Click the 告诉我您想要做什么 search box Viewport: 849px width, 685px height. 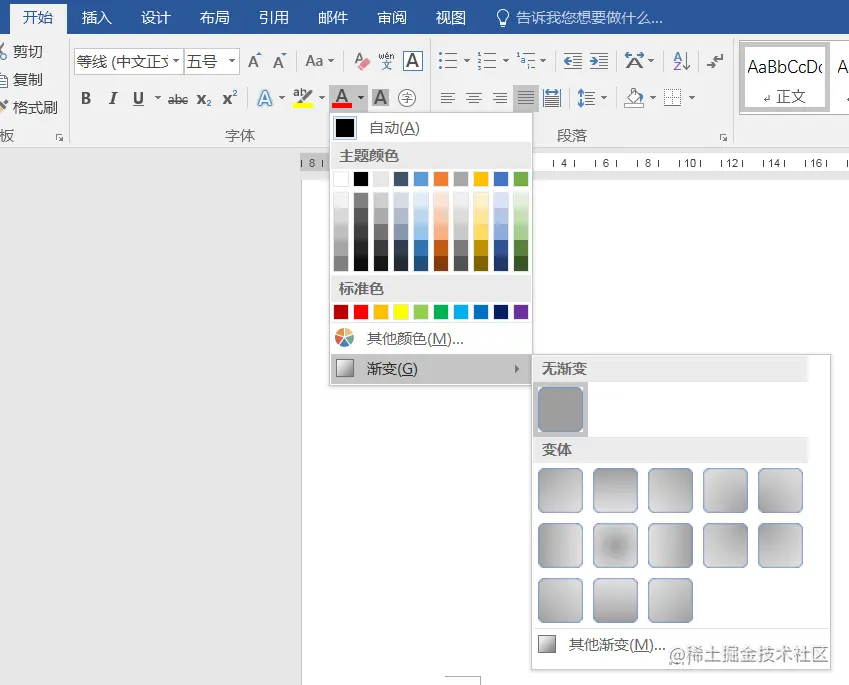[x=579, y=18]
